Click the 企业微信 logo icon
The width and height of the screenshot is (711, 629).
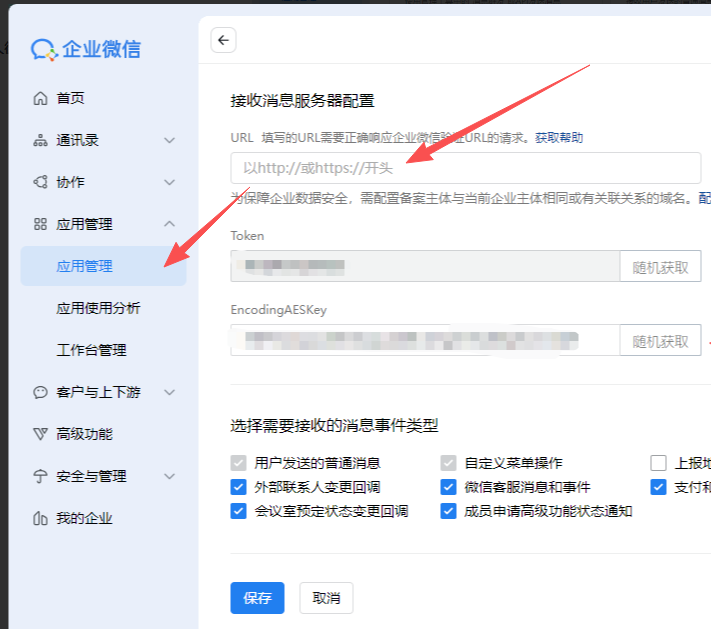[44, 49]
